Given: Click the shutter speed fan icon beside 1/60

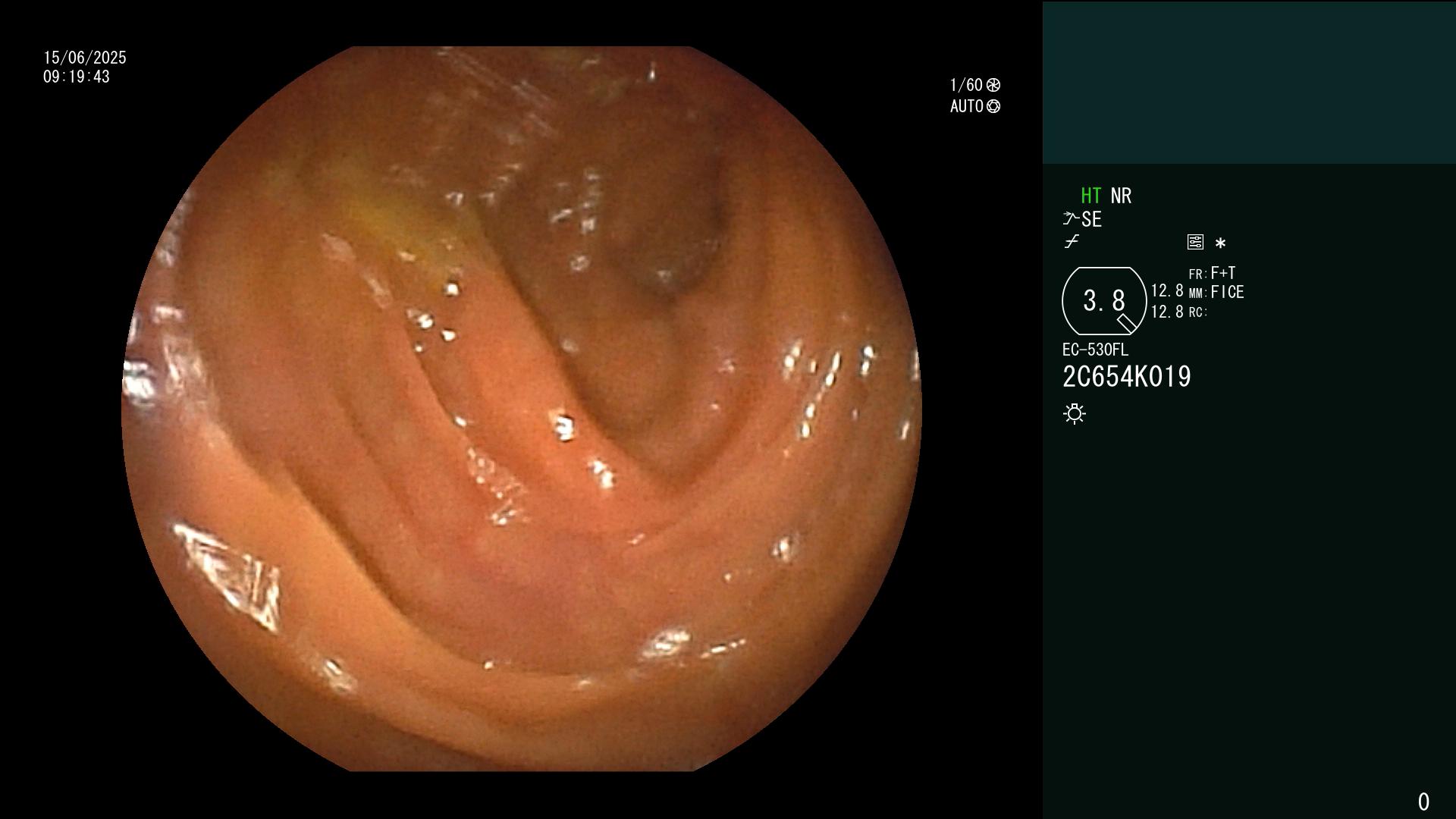Looking at the screenshot, I should click(993, 85).
